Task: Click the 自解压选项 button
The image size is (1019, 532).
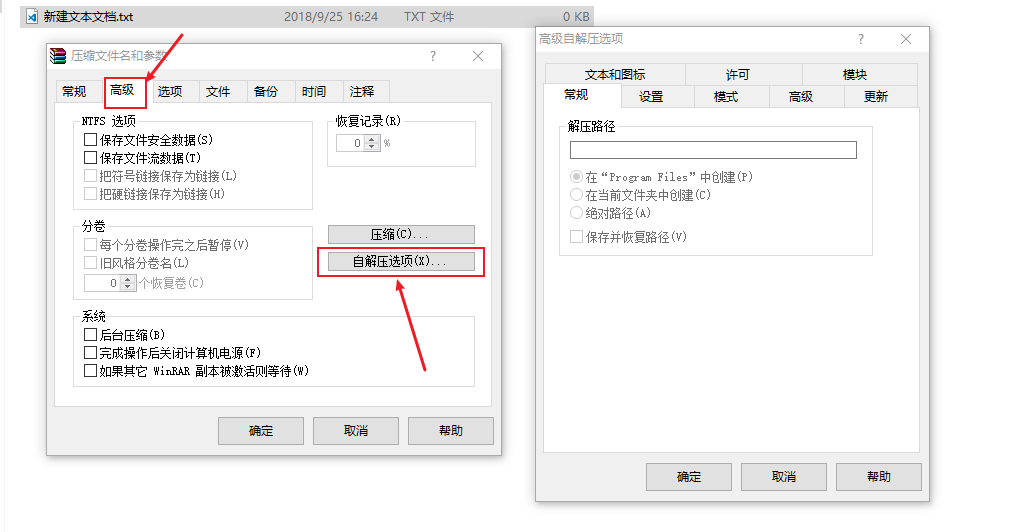Action: (x=401, y=262)
